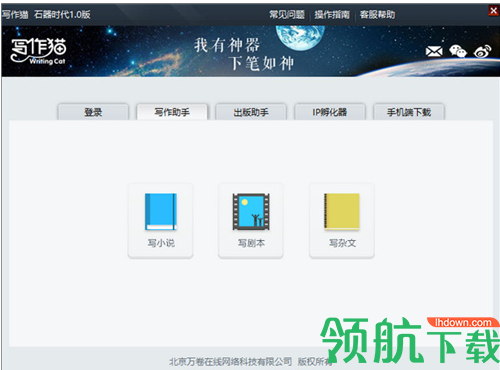
Task: Open the 手机端下载 tab
Action: 409,112
